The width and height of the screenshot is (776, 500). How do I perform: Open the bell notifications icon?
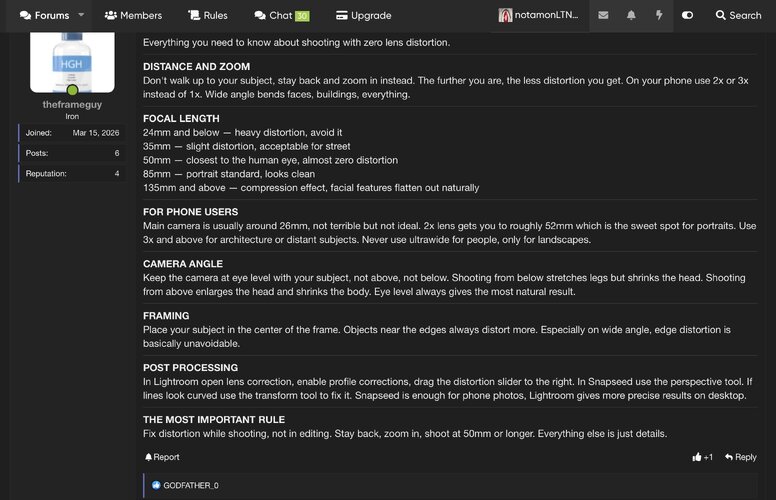pyautogui.click(x=631, y=15)
